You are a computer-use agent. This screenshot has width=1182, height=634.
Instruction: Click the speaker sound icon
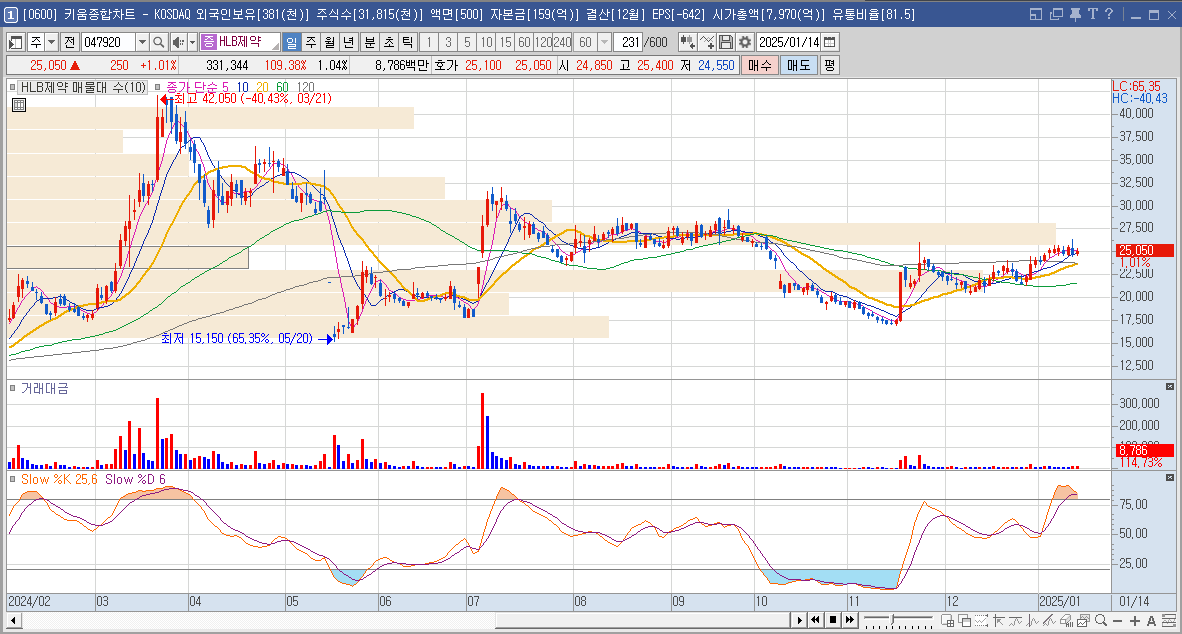(x=178, y=42)
